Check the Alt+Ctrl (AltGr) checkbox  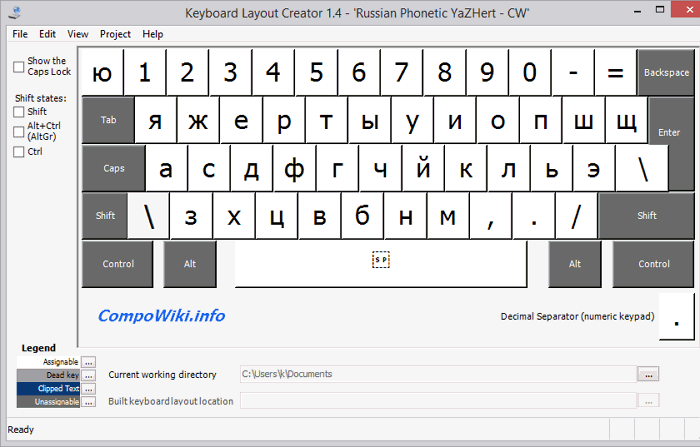pos(19,130)
